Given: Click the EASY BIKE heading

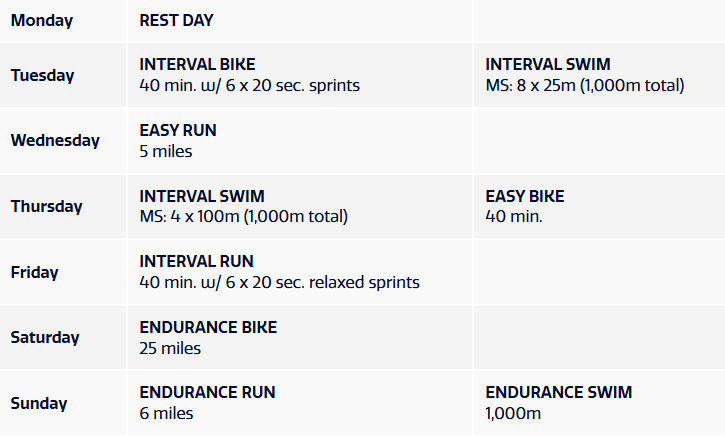Looking at the screenshot, I should [525, 196].
